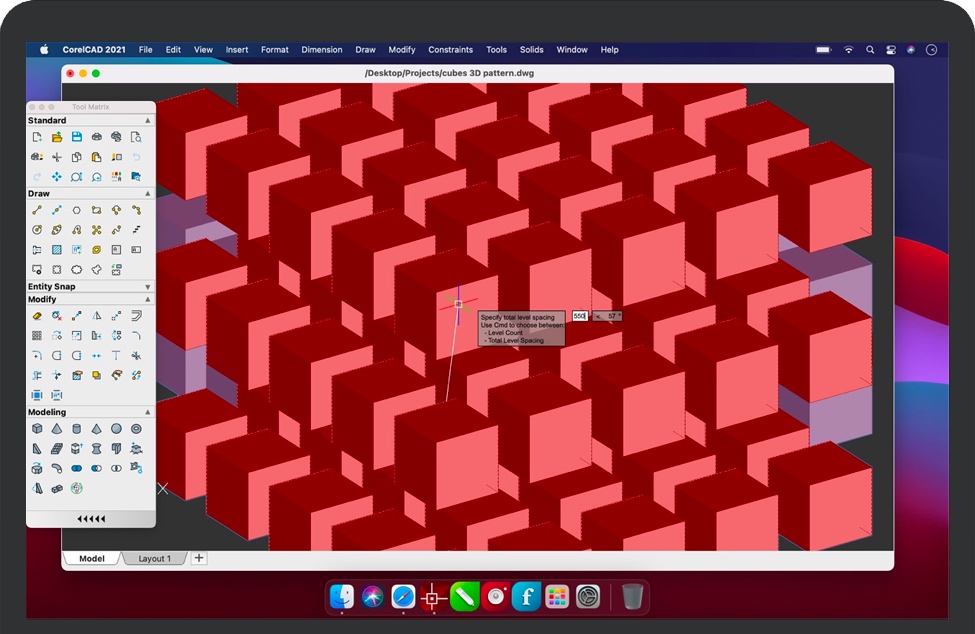Select the Trim scissors tool in Modify
Viewport: 975px width, 634px height.
pos(136,356)
